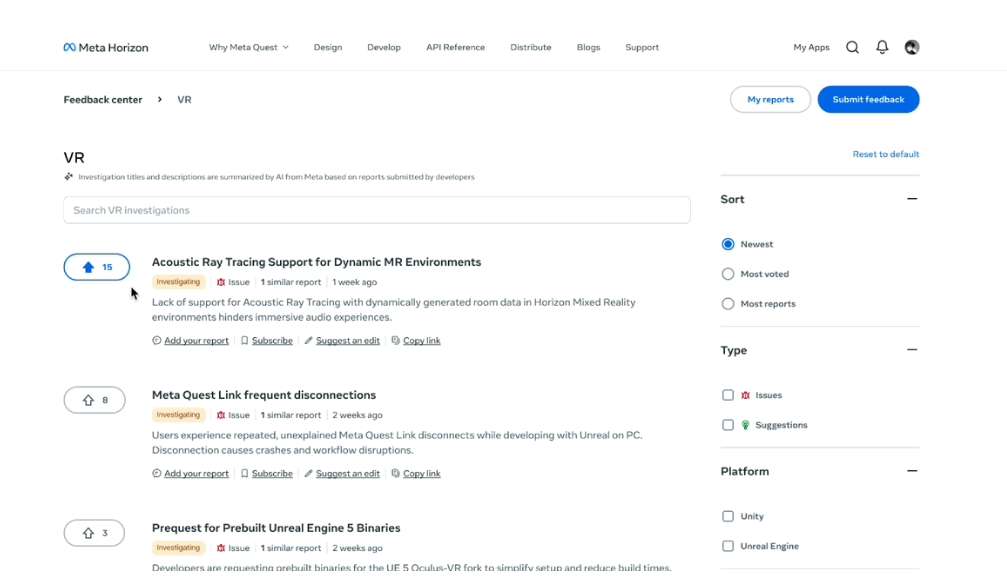Open the notifications bell icon
The image size is (1007, 583).
pyautogui.click(x=882, y=47)
